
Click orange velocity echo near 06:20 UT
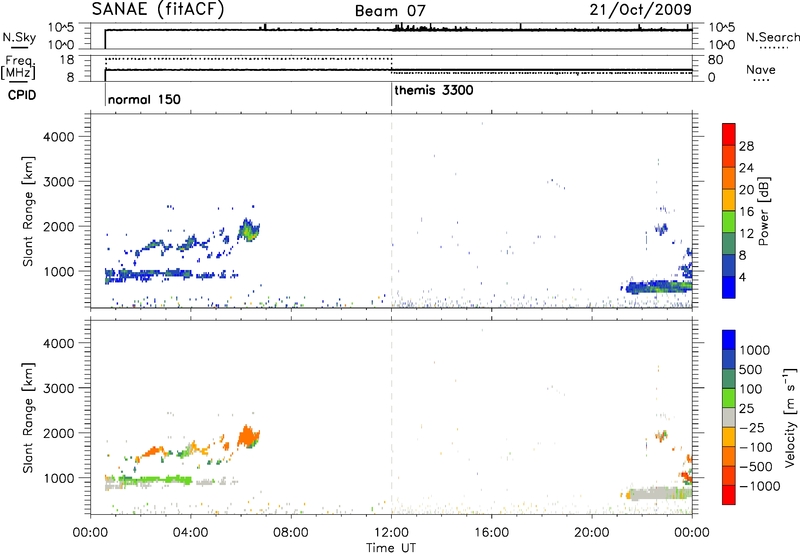(x=247, y=436)
